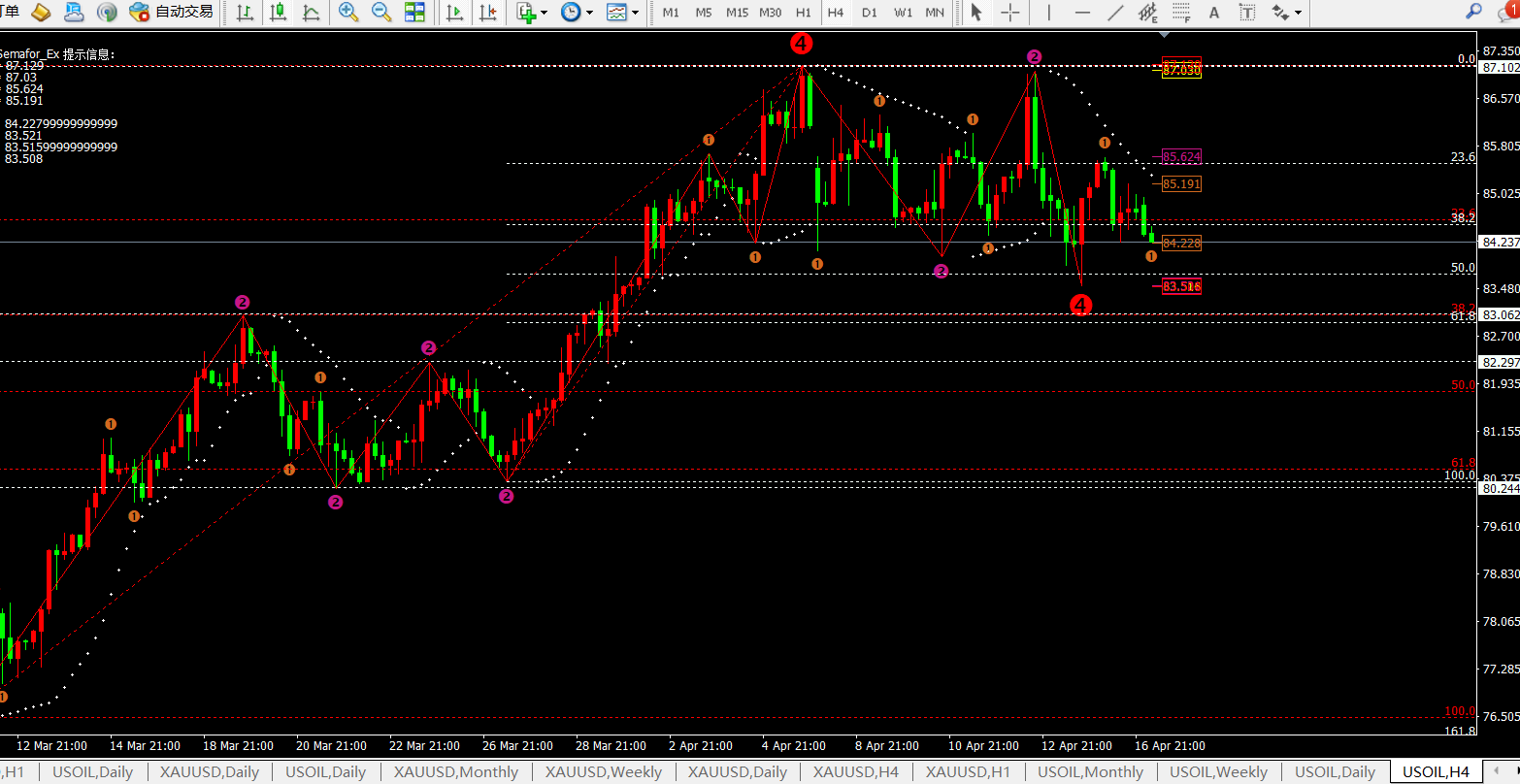The width and height of the screenshot is (1520, 784).
Task: Pick the equidistant channel drawing tool
Action: [x=1148, y=13]
